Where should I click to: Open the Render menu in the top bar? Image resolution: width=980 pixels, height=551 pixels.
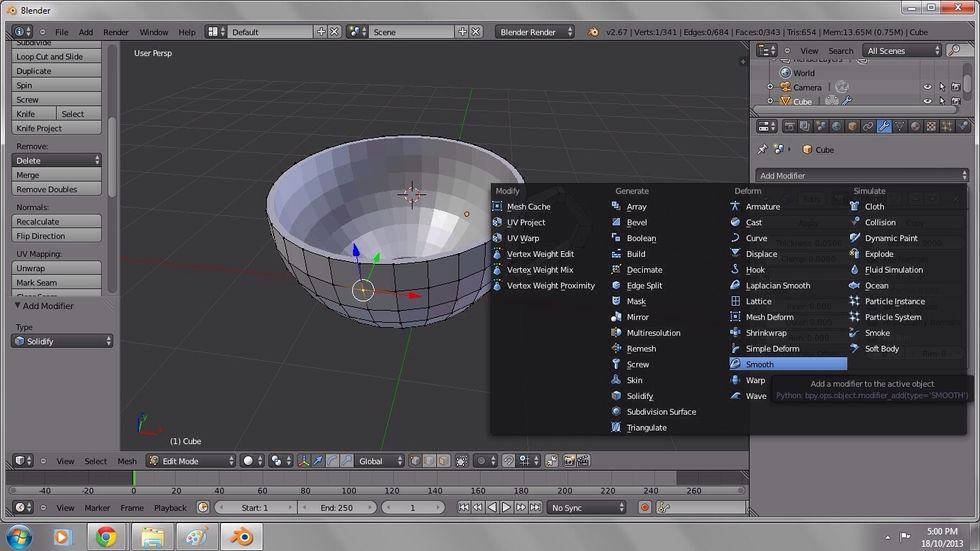[116, 32]
